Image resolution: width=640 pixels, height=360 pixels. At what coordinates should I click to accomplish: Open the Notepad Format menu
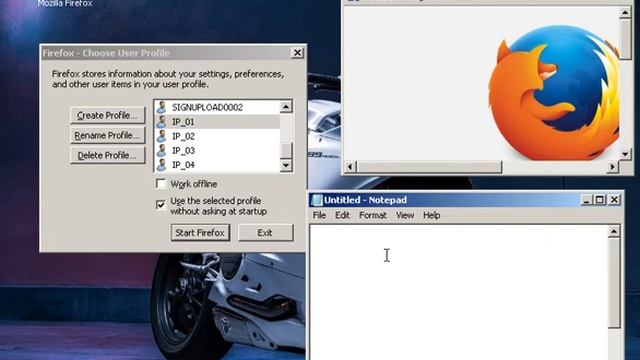coord(373,215)
